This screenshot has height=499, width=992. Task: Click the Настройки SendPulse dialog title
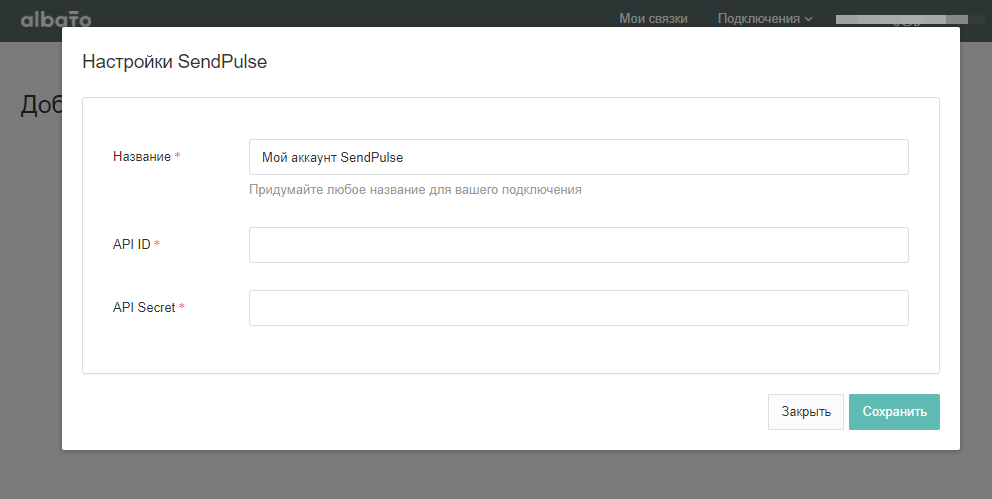tap(175, 61)
